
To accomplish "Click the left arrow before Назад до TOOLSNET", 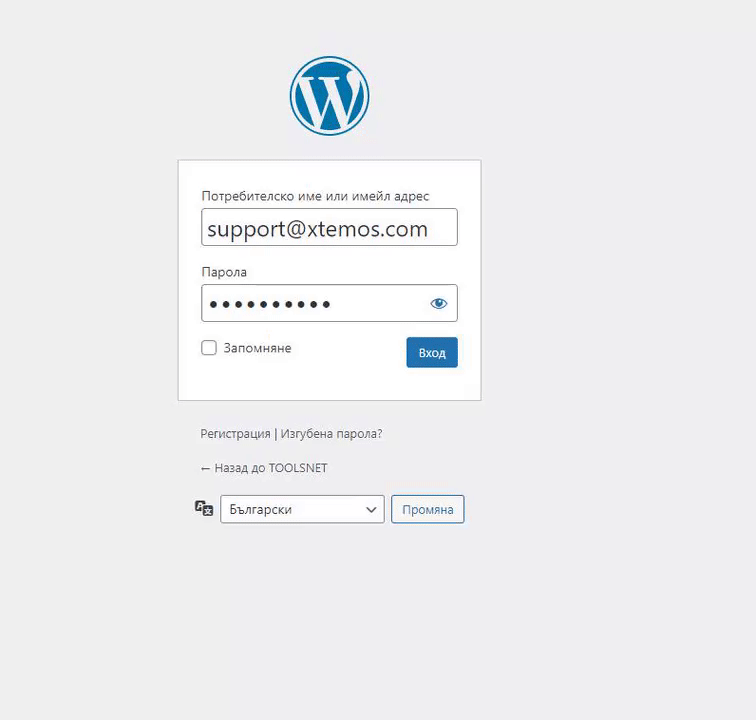I will point(205,468).
